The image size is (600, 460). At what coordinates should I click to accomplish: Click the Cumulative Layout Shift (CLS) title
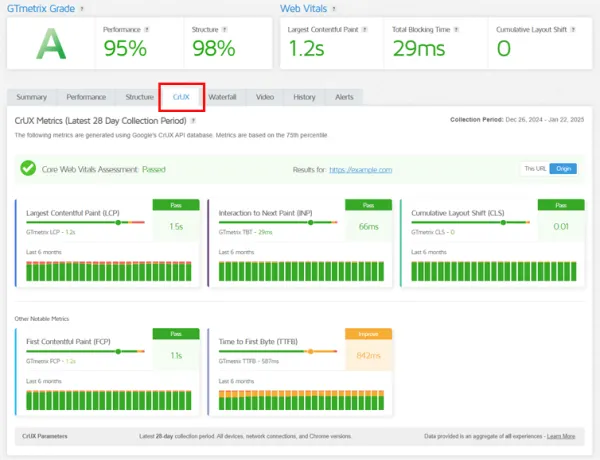tap(458, 213)
